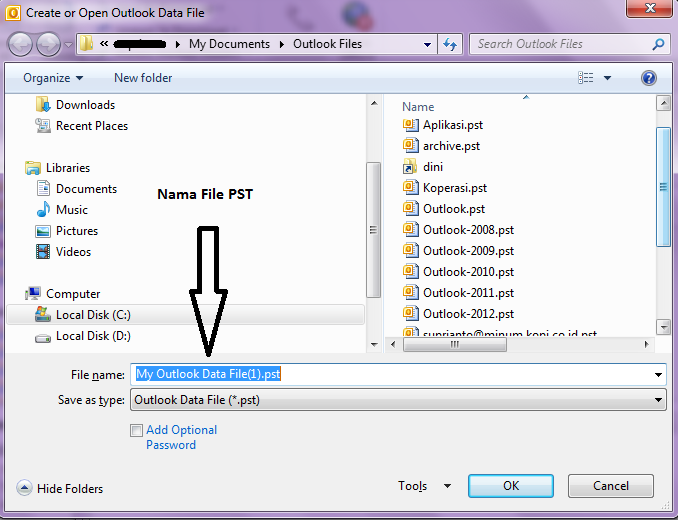Click the Name column header

click(418, 107)
